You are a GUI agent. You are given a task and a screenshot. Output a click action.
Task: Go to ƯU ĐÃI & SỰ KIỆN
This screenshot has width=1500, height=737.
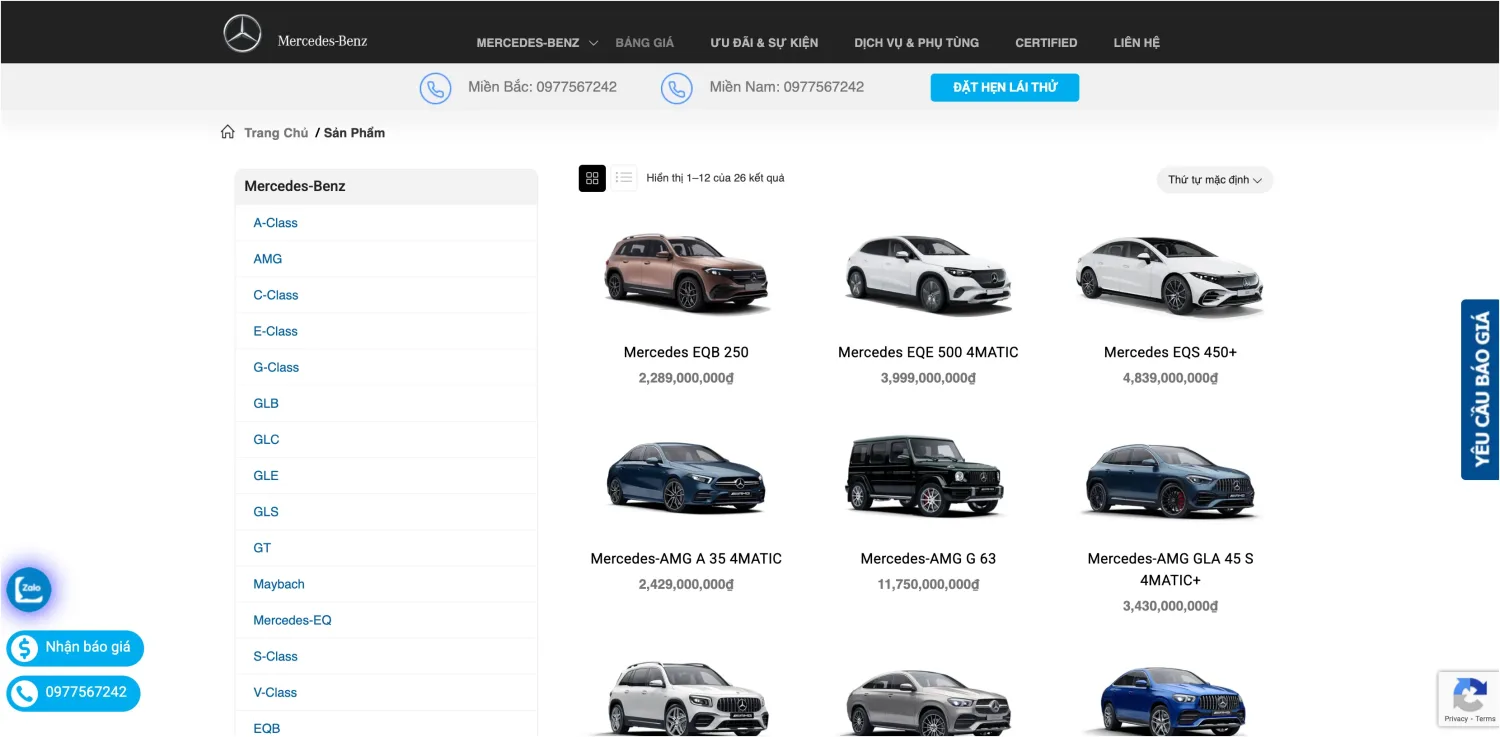764,43
